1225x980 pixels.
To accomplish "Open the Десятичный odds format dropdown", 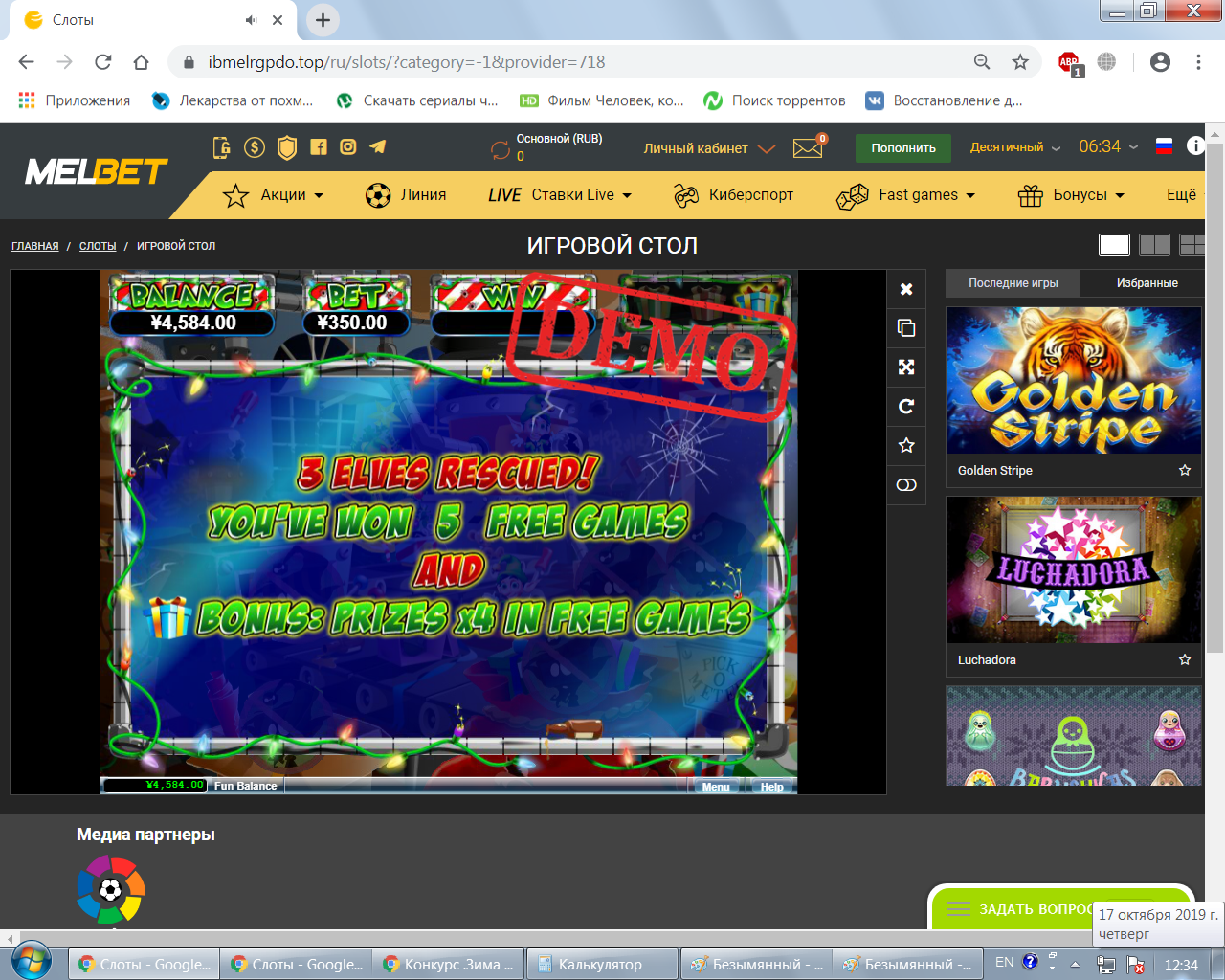I will click(1015, 147).
